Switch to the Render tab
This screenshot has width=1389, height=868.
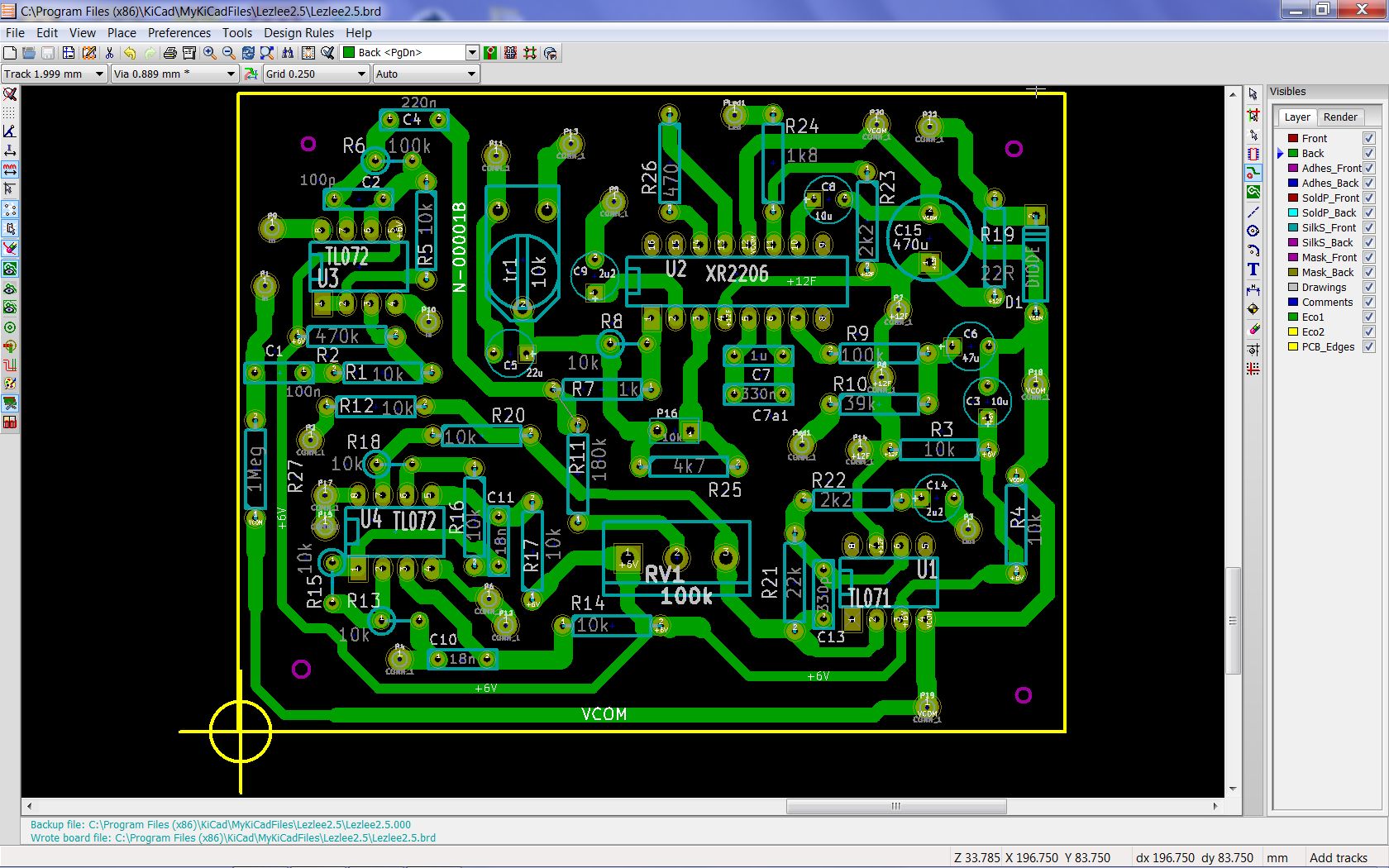click(x=1339, y=117)
